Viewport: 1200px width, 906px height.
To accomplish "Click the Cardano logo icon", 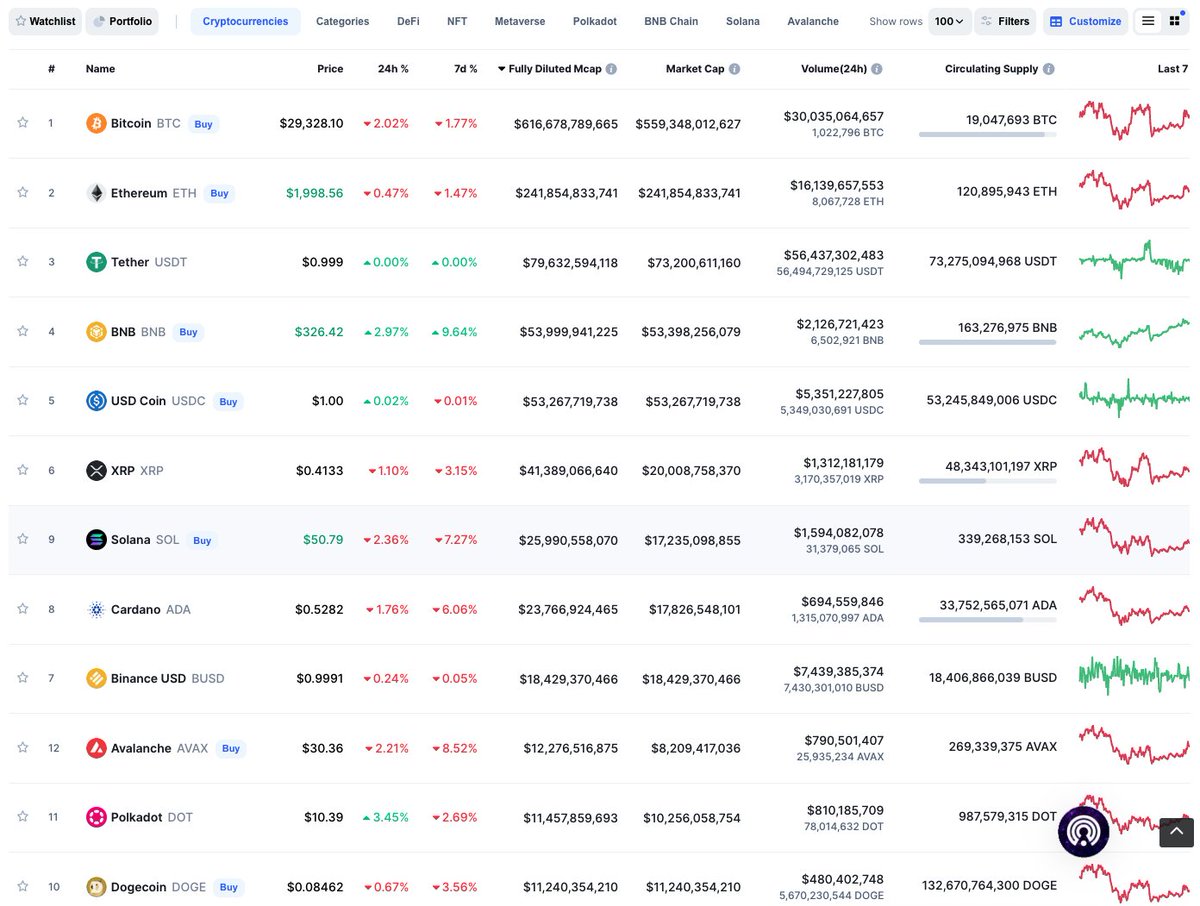I will pyautogui.click(x=96, y=609).
